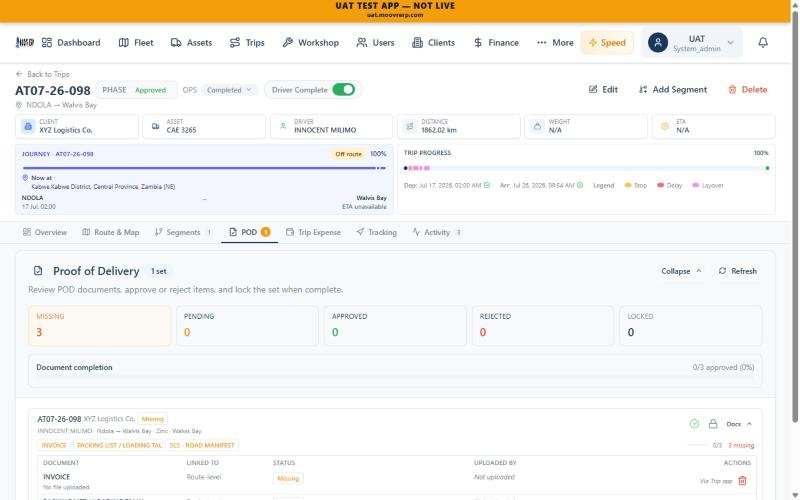Click the weight icon
The height and width of the screenshot is (500, 800).
(537, 126)
